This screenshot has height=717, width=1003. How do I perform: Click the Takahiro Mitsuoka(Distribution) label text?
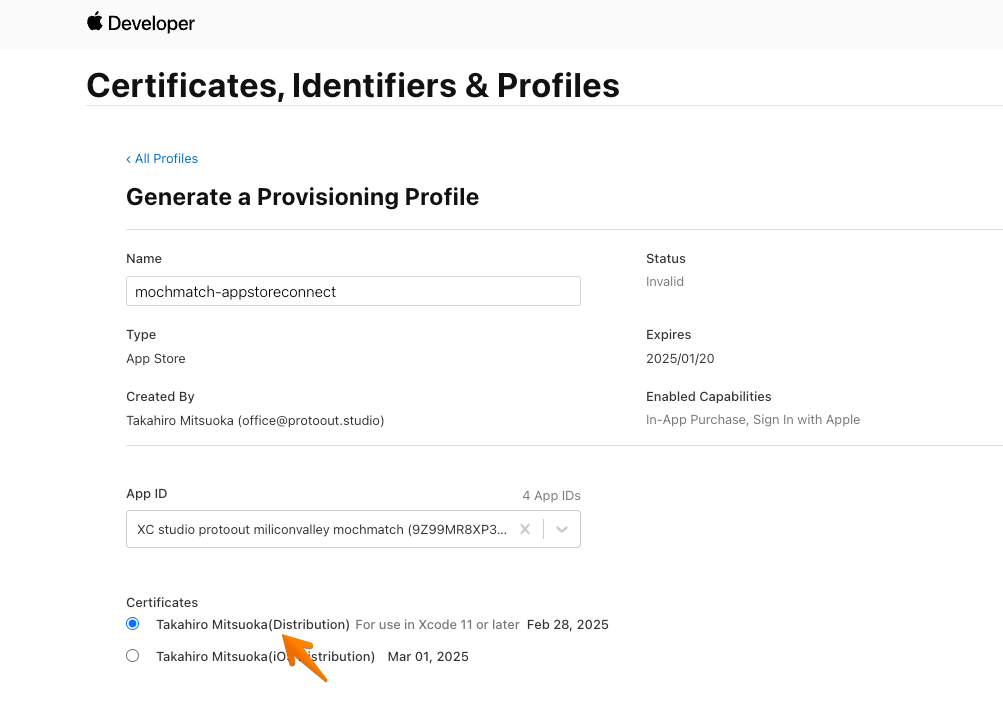[253, 624]
